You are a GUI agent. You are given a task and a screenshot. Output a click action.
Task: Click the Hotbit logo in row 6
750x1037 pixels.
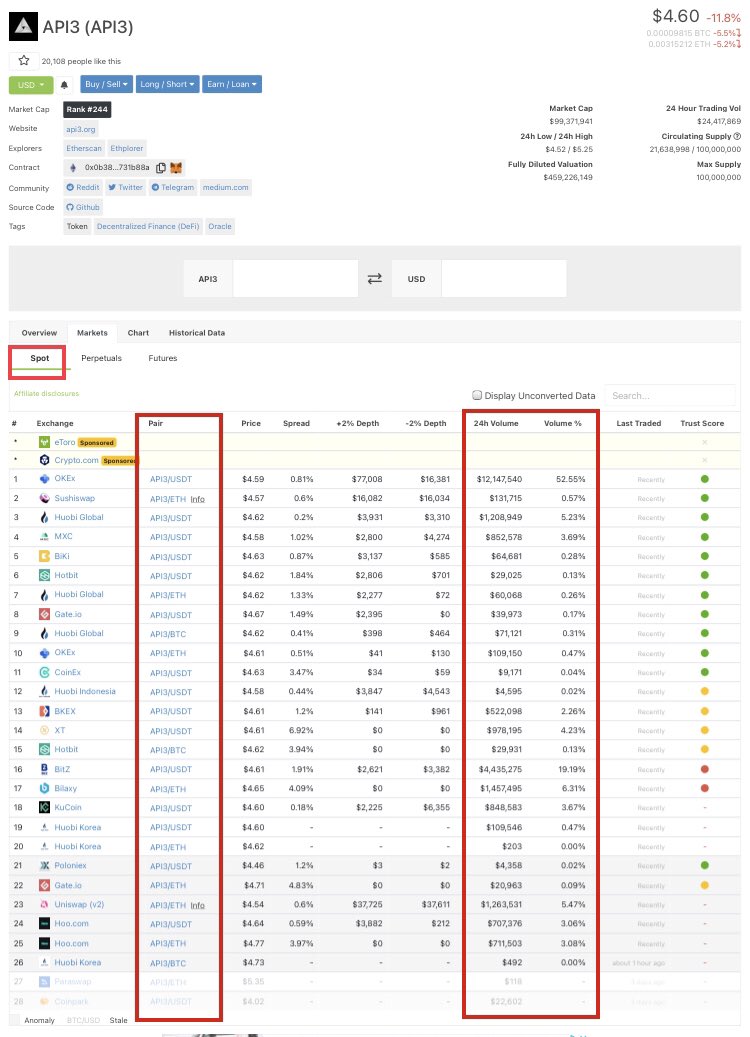click(x=44, y=575)
